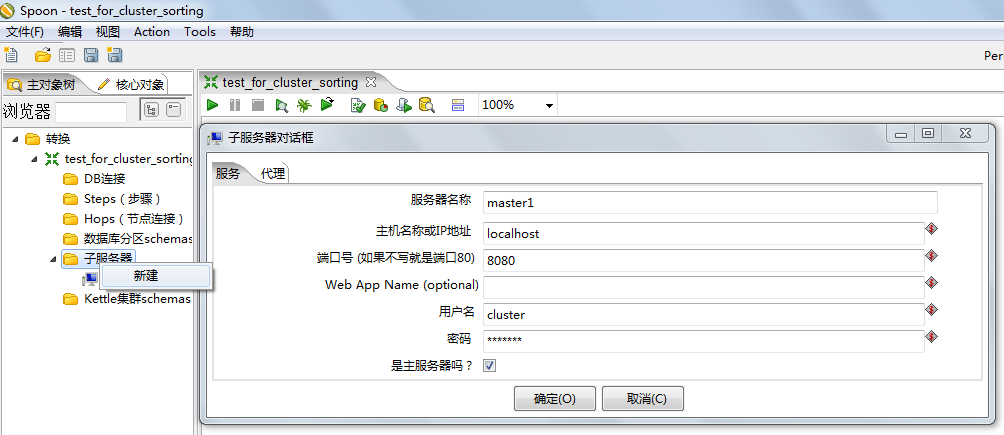1004x435 pixels.
Task: Select the Kettle集群schemas folder
Action: 127,299
